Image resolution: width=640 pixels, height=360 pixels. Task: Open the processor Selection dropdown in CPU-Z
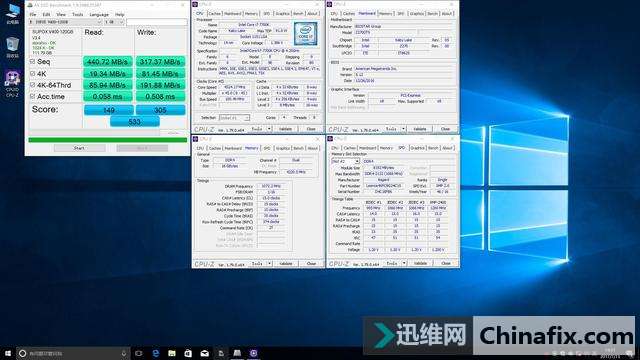234,118
